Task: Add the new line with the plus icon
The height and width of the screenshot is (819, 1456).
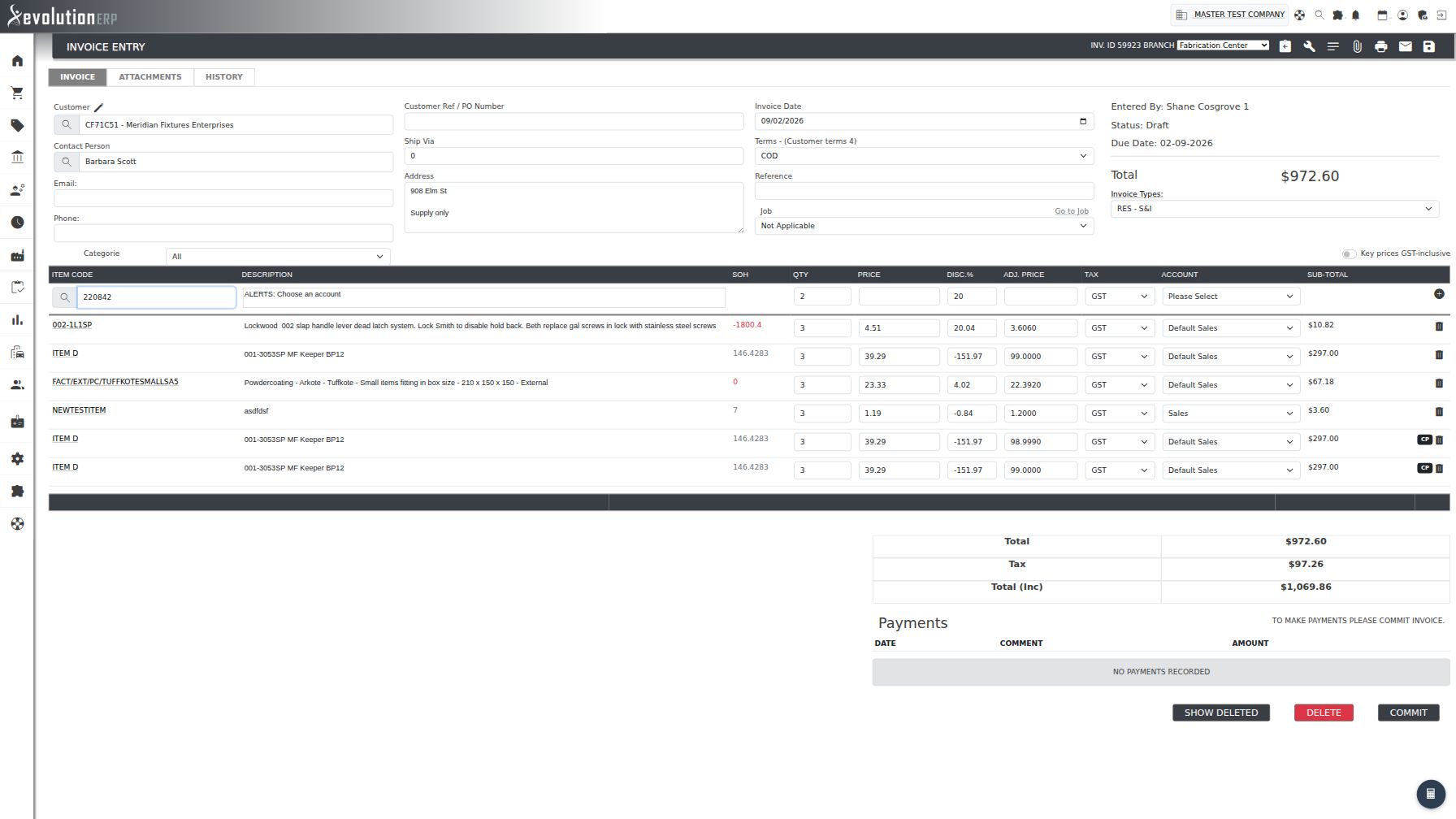Action: click(x=1439, y=294)
